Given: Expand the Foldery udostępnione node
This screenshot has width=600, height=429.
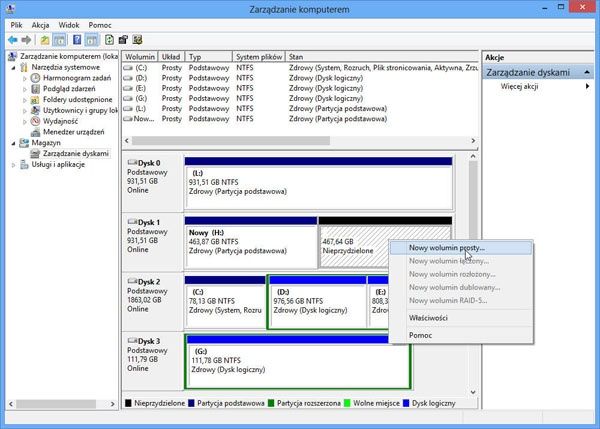Looking at the screenshot, I should (x=24, y=100).
